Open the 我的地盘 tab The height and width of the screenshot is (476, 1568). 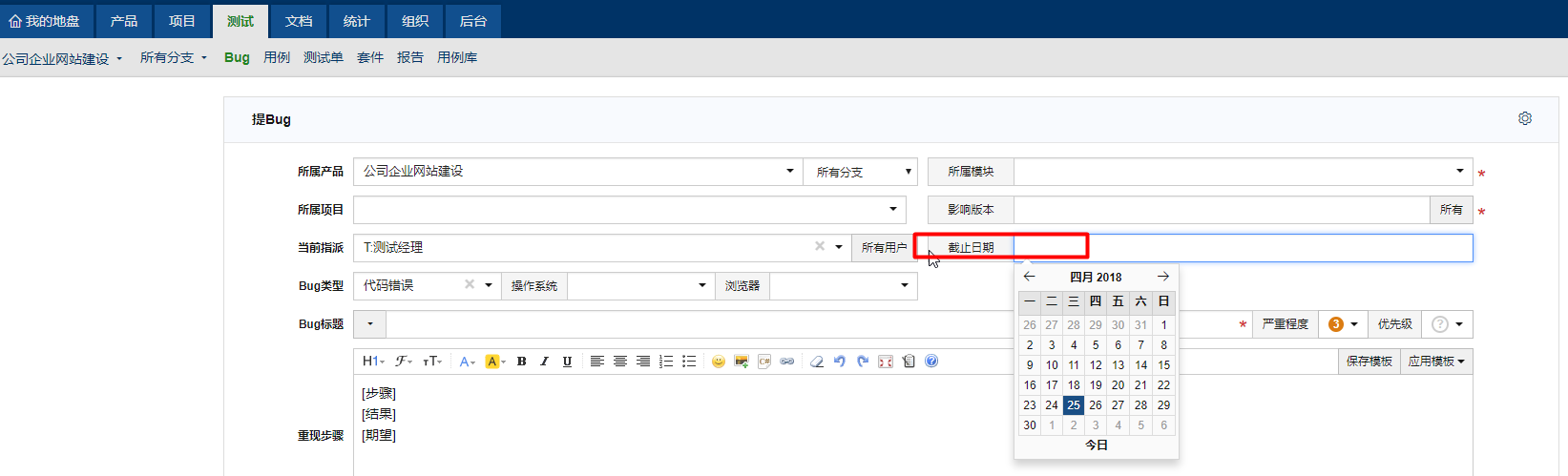point(45,21)
